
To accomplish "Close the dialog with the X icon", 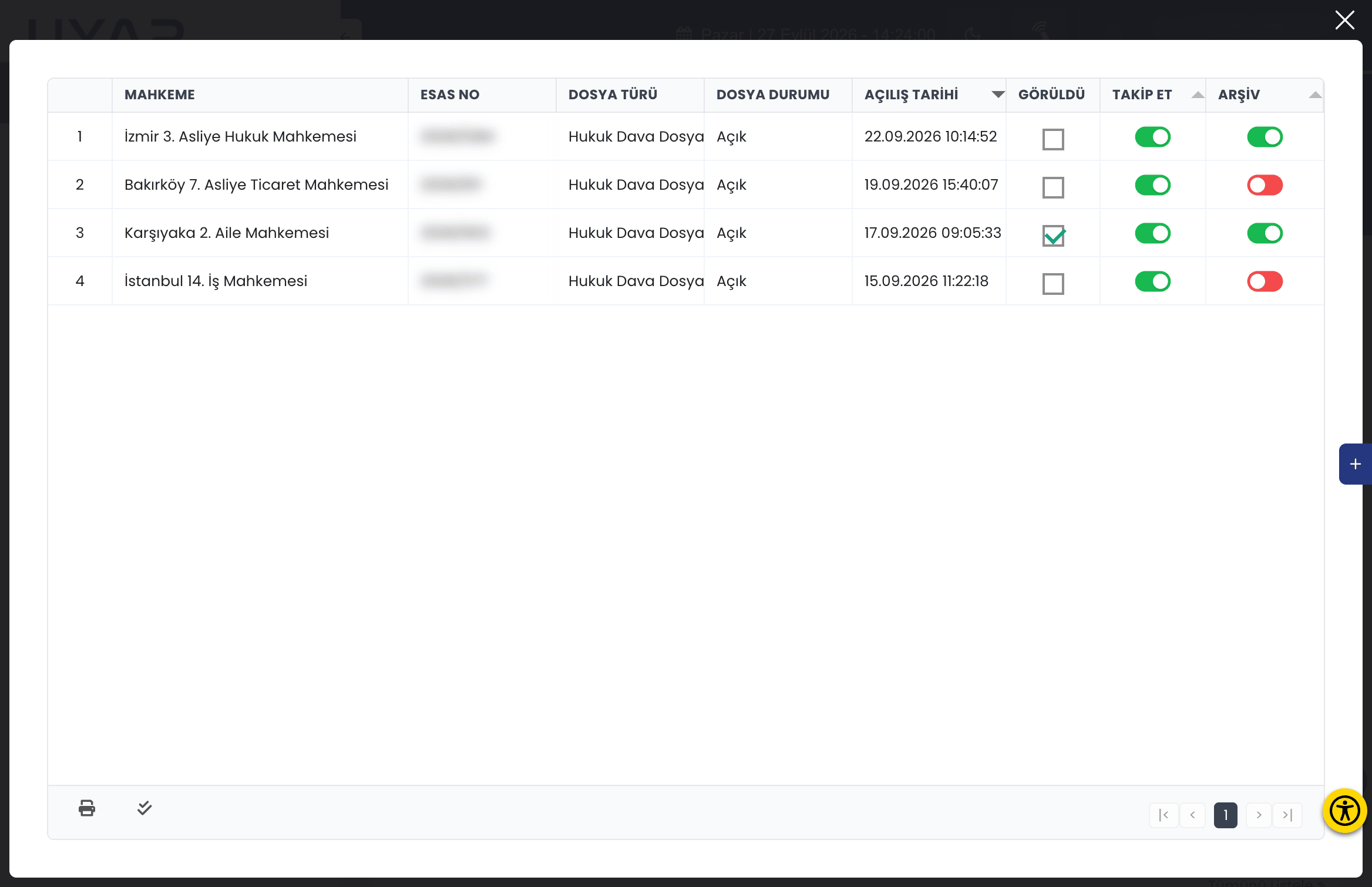I will coord(1345,20).
